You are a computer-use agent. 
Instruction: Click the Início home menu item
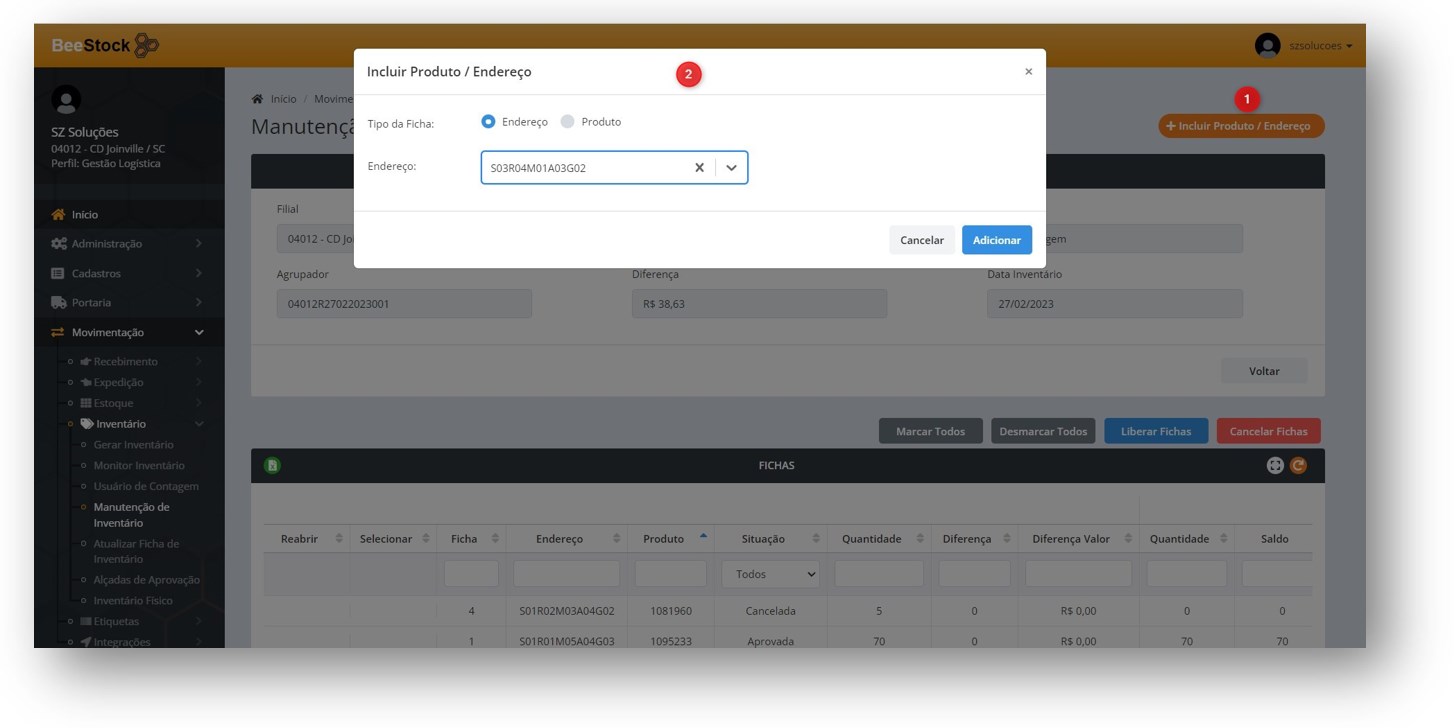[x=85, y=214]
